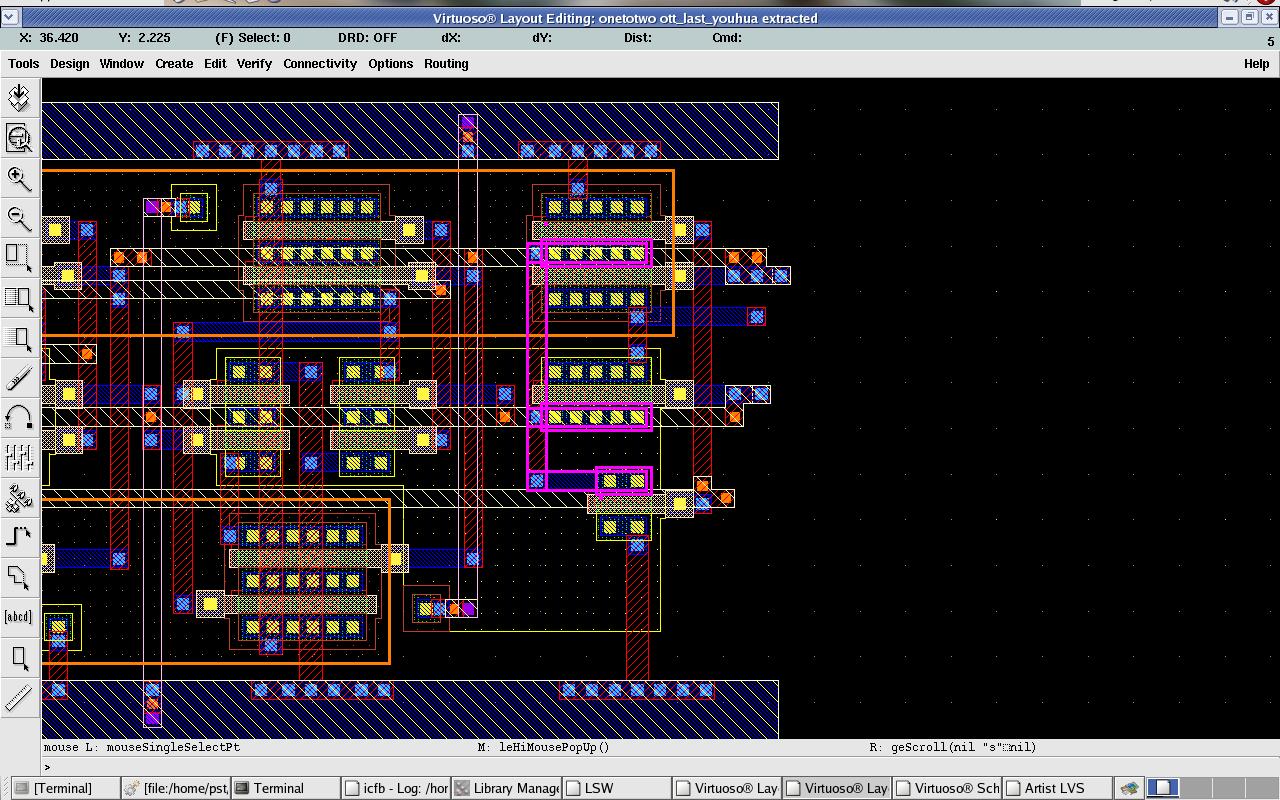Open the Help menu
1280x800 pixels.
[x=1256, y=63]
